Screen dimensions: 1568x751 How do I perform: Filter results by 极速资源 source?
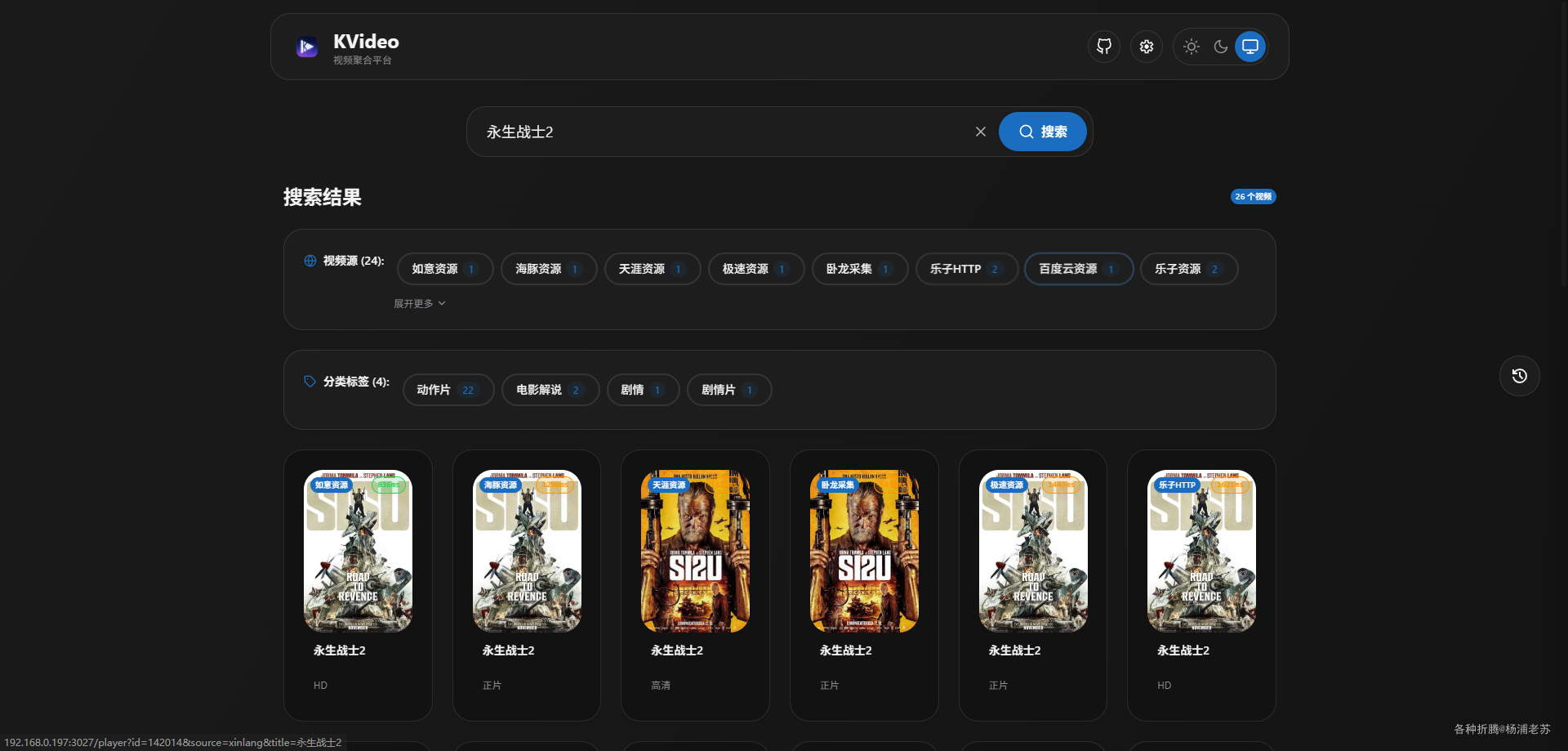(x=756, y=269)
